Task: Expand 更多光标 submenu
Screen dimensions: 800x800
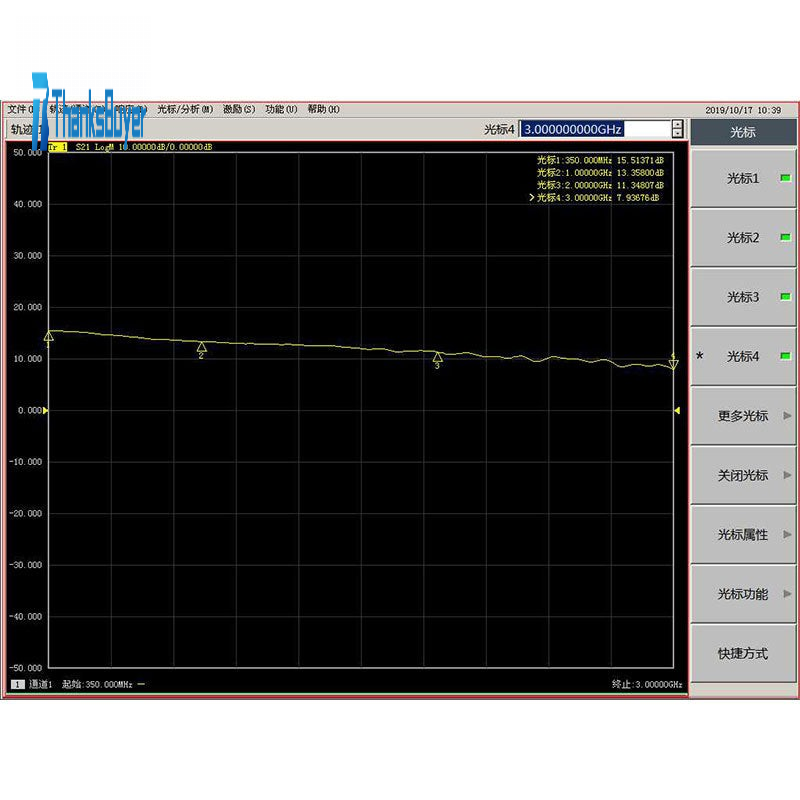Action: click(743, 416)
